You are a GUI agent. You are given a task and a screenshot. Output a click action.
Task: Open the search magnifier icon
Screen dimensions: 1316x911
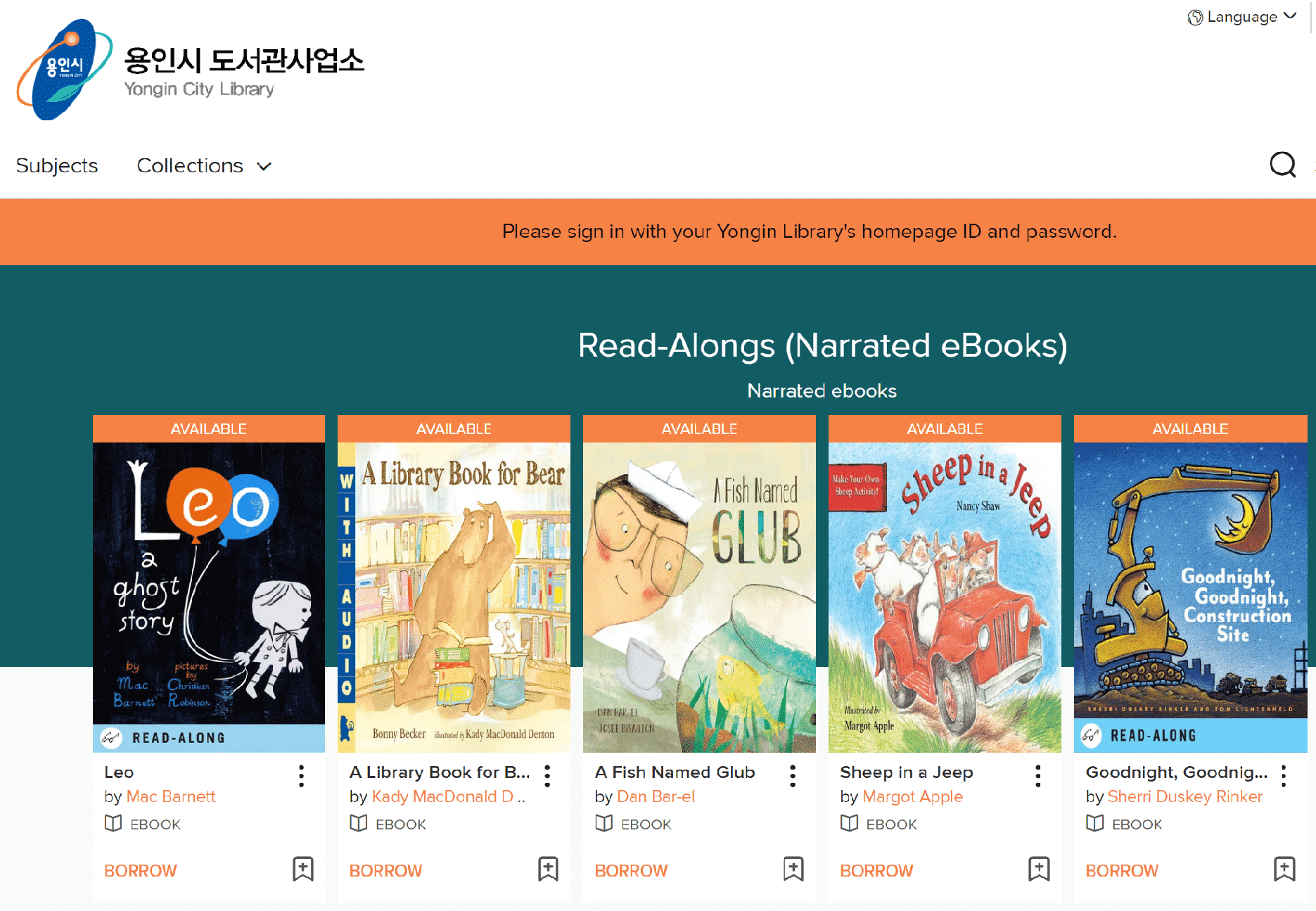(1282, 165)
